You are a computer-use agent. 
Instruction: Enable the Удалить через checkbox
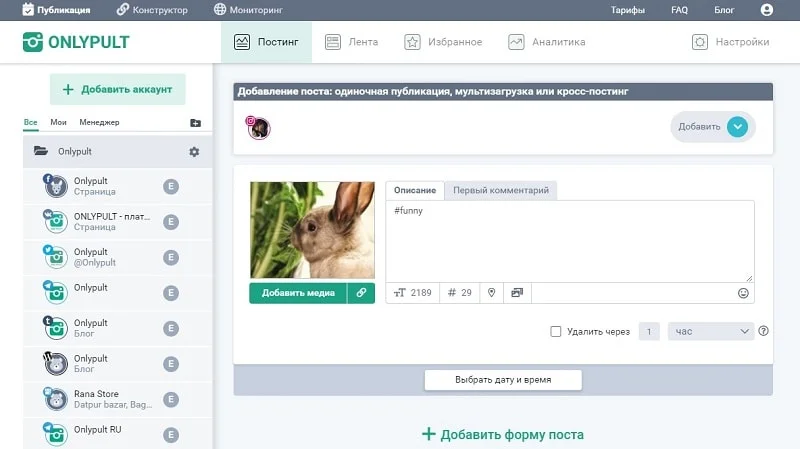[556, 331]
